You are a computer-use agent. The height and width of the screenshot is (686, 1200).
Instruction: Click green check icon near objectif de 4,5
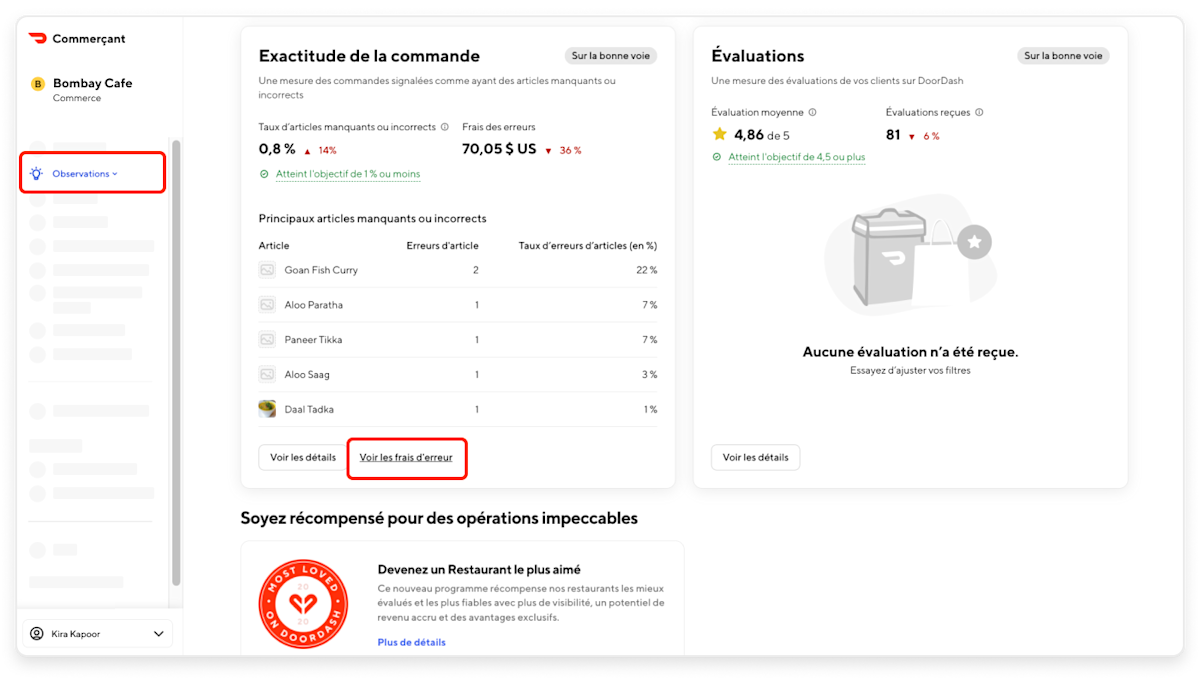coord(717,157)
